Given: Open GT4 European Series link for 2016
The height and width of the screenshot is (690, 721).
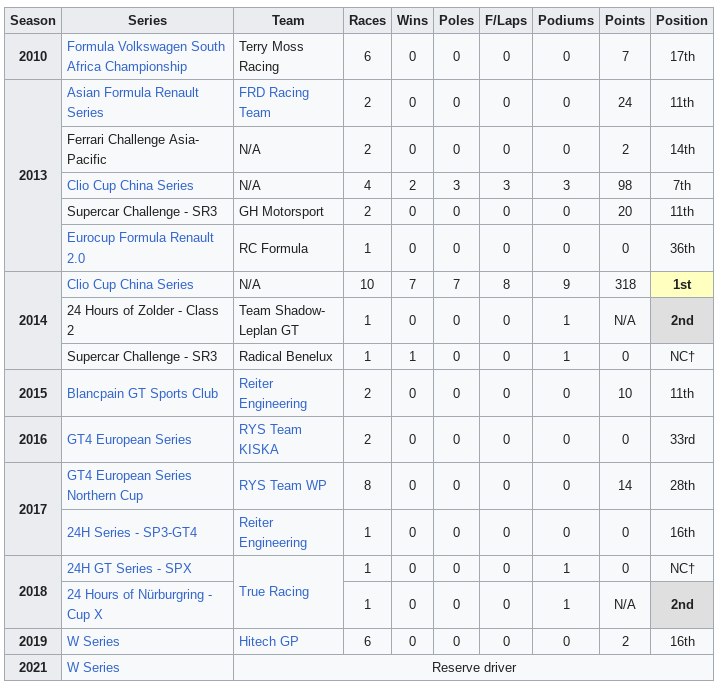Looking at the screenshot, I should pos(129,439).
